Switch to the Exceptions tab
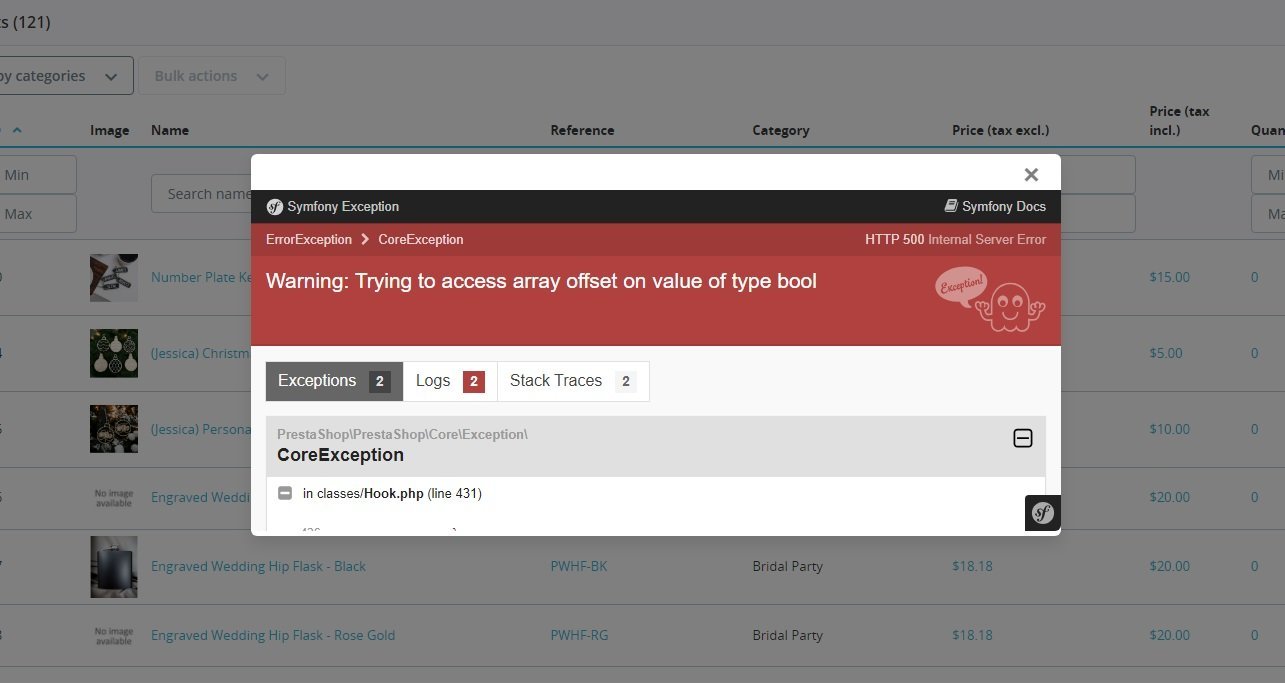Viewport: 1285px width, 684px height. (334, 381)
